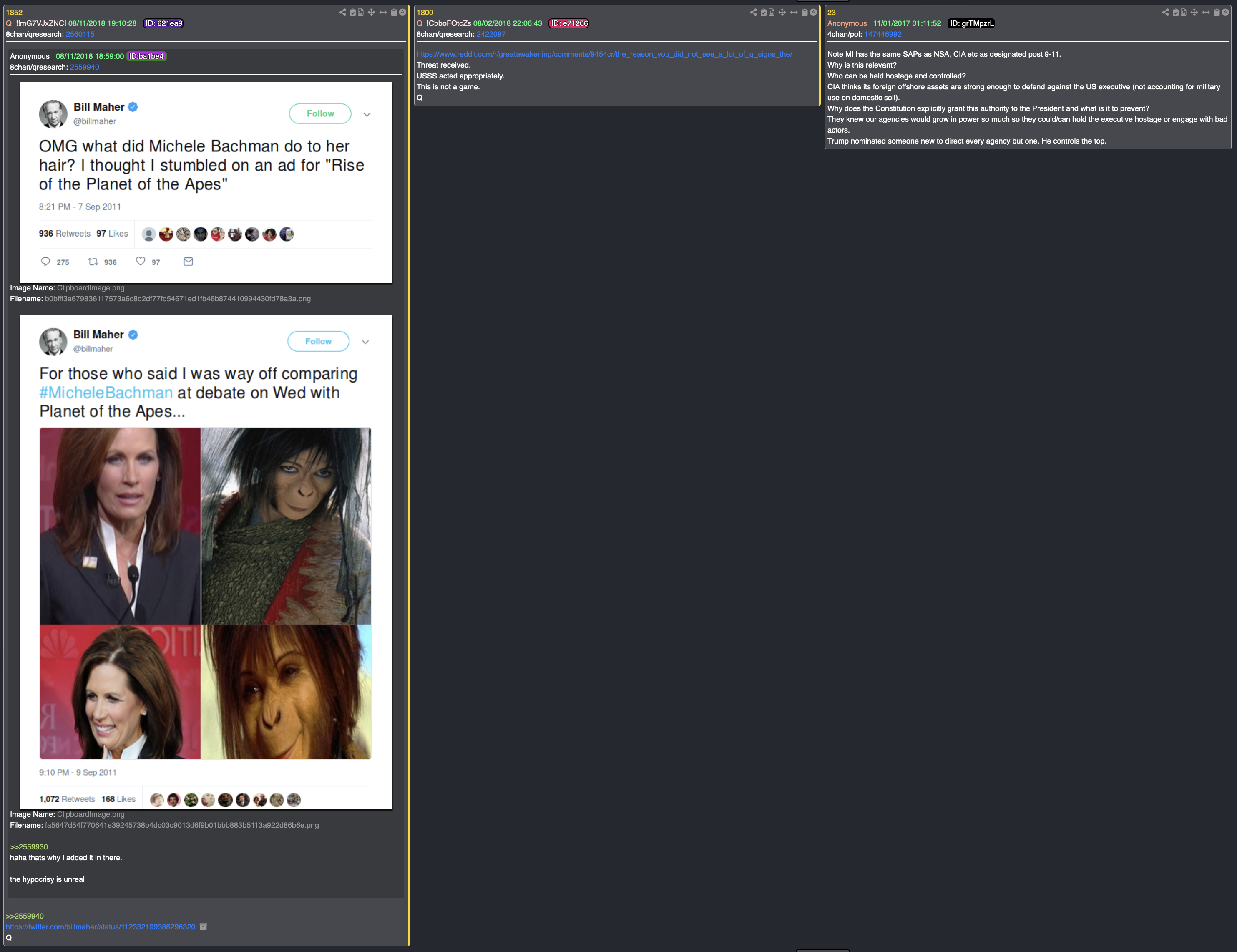Click the round A icon on post 1852

(403, 13)
